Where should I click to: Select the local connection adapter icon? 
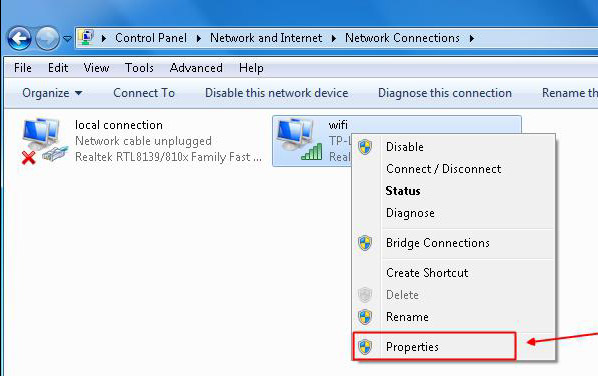point(44,141)
